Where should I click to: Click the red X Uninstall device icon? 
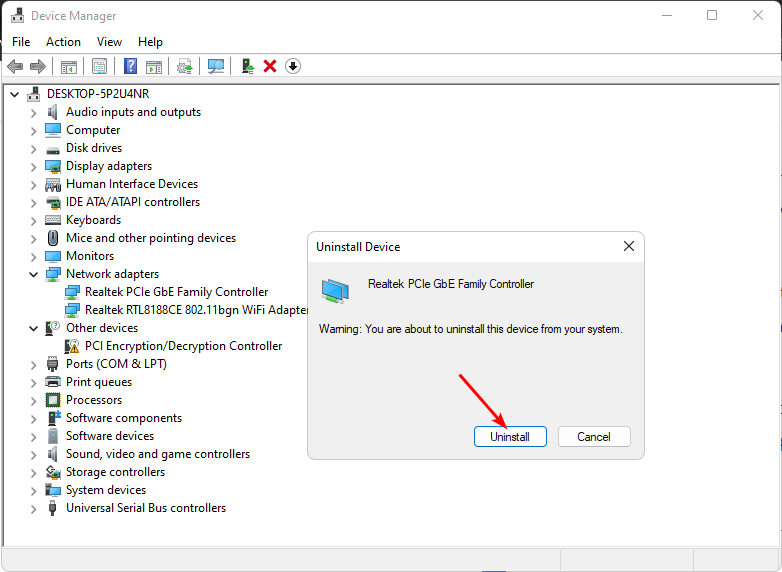tap(270, 66)
